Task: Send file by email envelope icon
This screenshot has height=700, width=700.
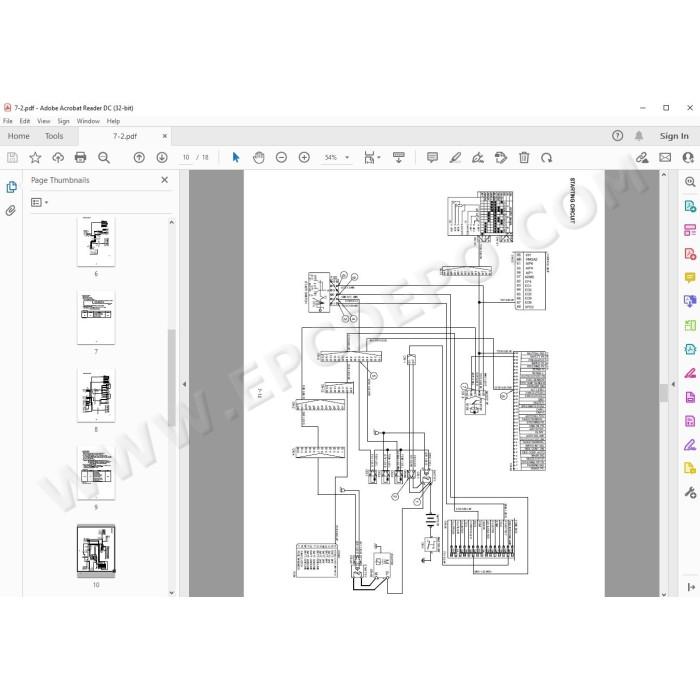Action: (x=665, y=158)
